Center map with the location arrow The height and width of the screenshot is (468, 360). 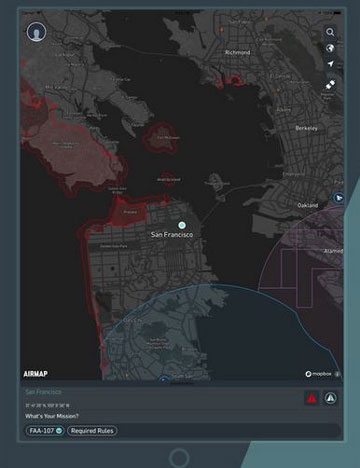[x=330, y=64]
